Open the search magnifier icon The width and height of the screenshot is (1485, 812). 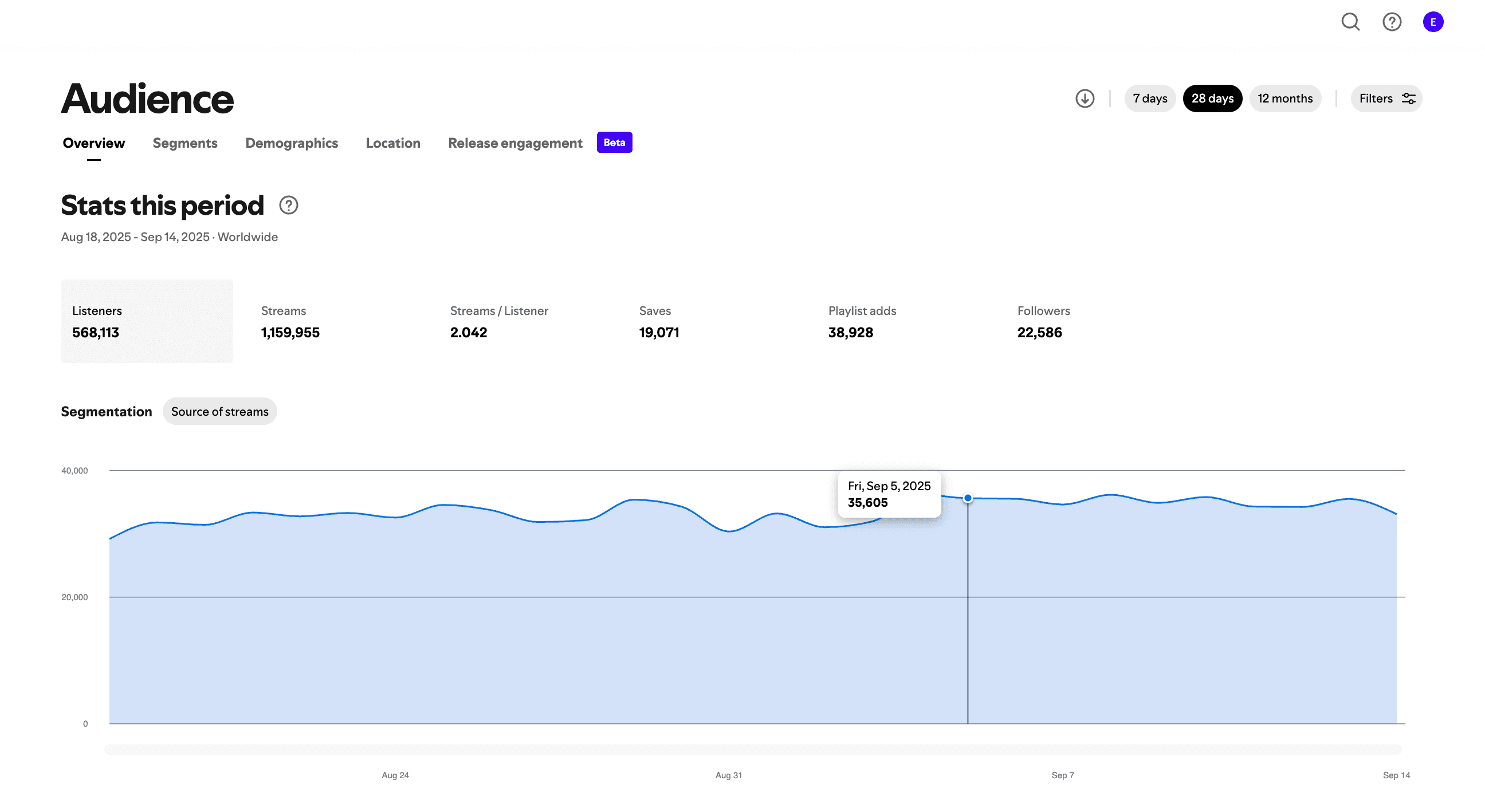click(1350, 22)
